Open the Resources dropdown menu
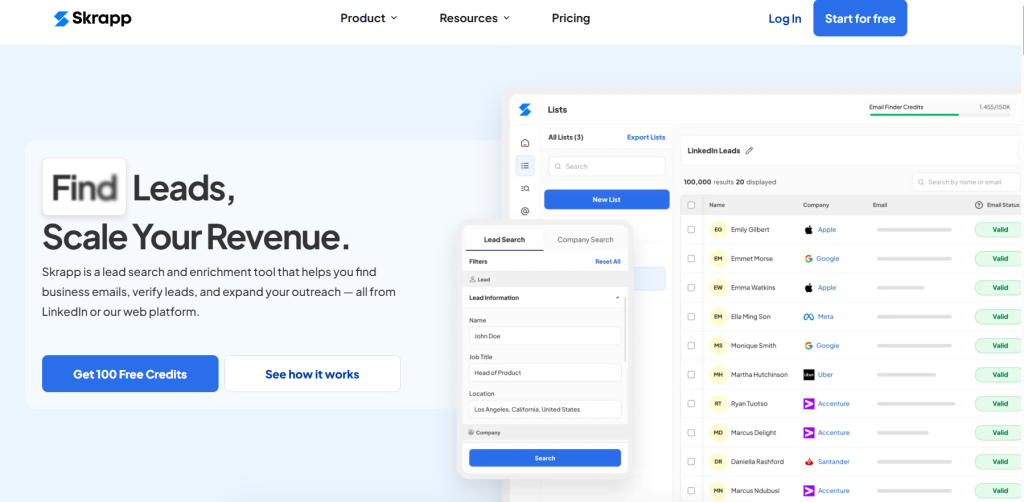The width and height of the screenshot is (1024, 502). pos(474,18)
